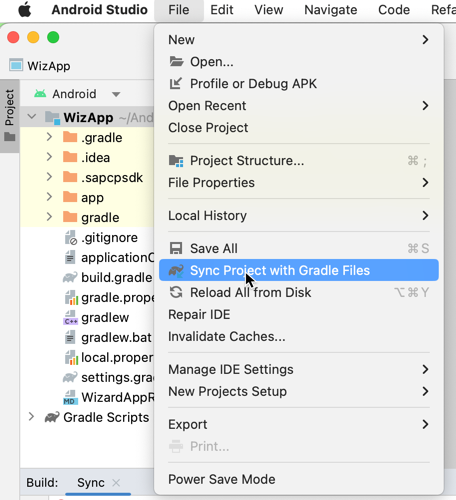Open the Project tool window tab
This screenshot has width=456, height=500.
10,116
